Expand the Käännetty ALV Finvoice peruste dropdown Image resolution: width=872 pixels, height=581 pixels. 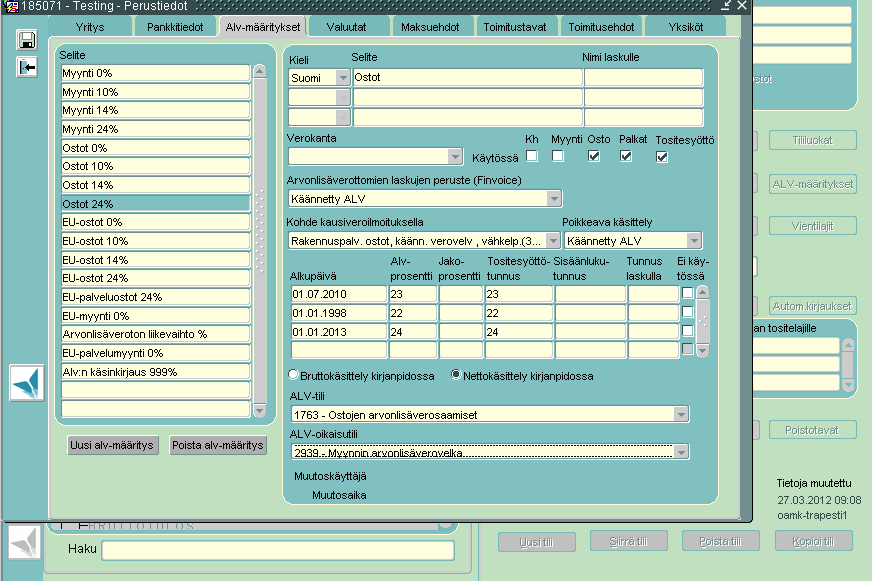coord(554,198)
